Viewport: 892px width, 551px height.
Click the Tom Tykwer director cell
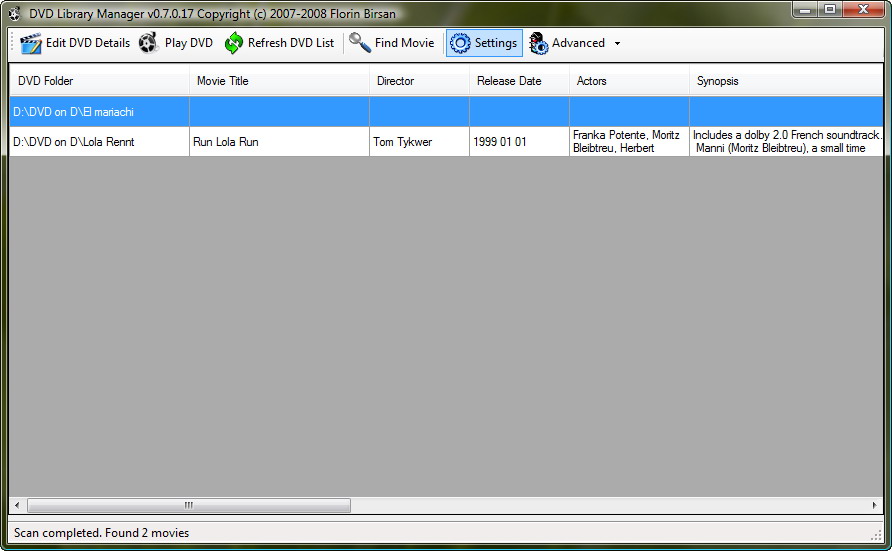click(x=418, y=142)
